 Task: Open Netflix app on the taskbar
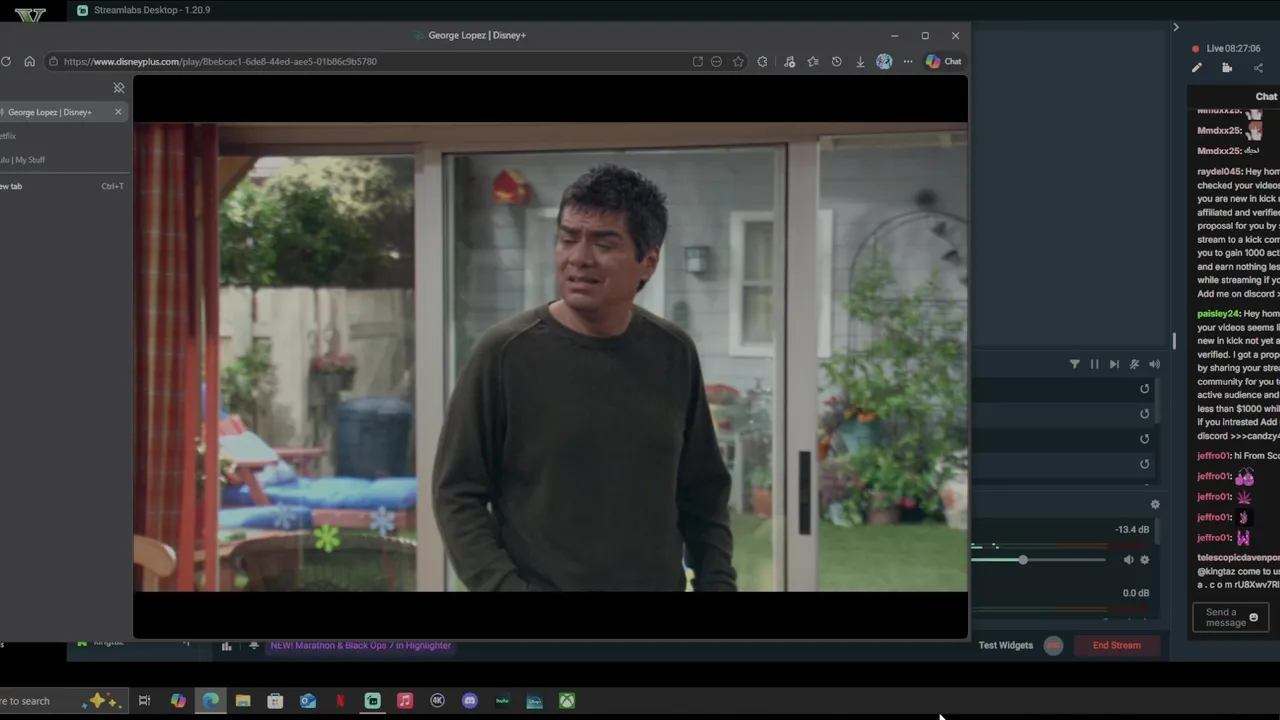point(340,701)
